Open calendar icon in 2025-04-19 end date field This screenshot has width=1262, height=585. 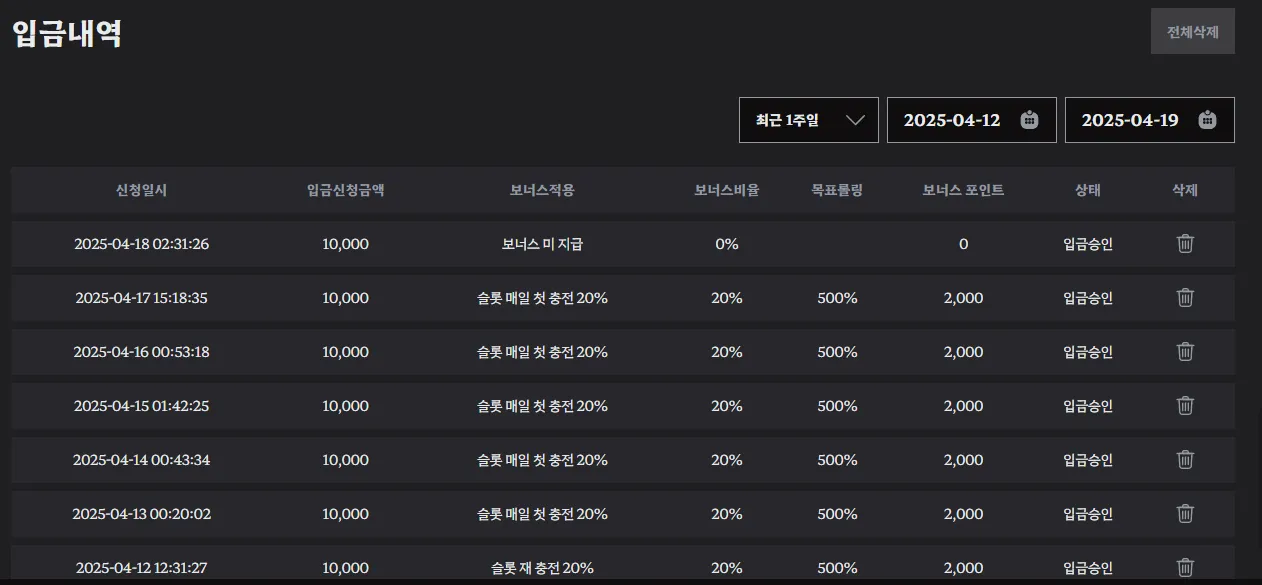click(x=1208, y=120)
